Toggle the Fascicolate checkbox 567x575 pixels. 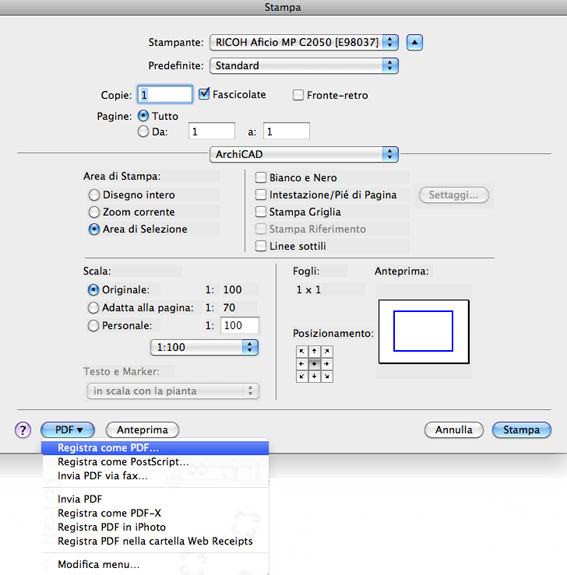[x=204, y=94]
